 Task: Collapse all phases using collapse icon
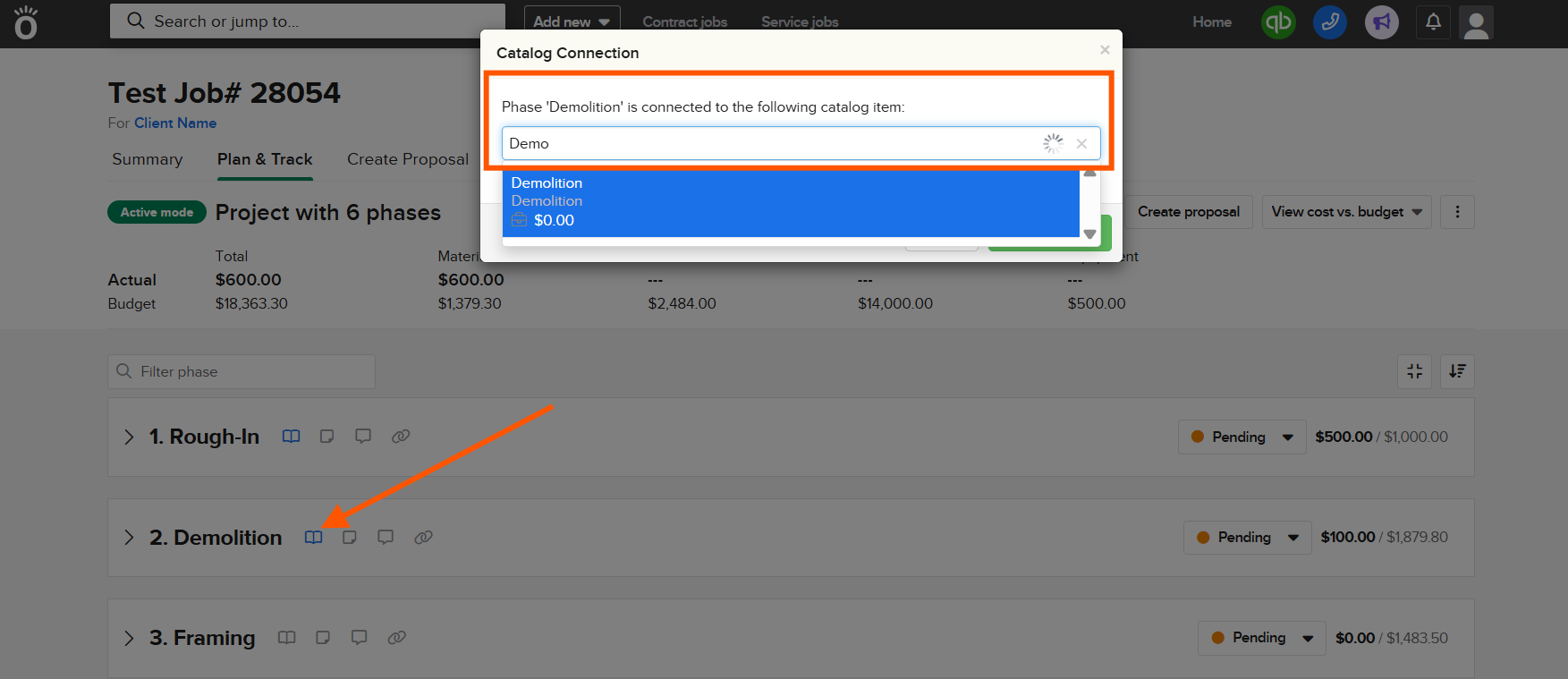tap(1414, 371)
